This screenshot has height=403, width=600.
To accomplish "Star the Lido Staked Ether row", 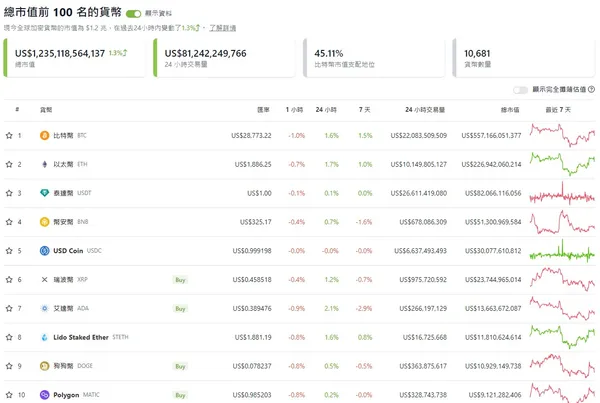I will tap(9, 337).
